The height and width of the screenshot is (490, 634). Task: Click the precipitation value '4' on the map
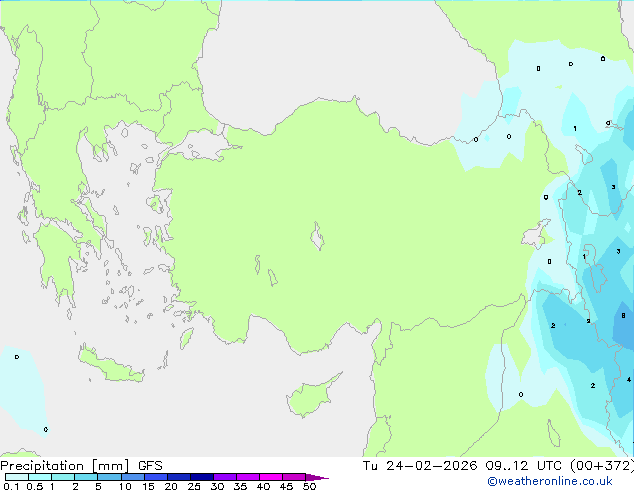click(x=628, y=379)
